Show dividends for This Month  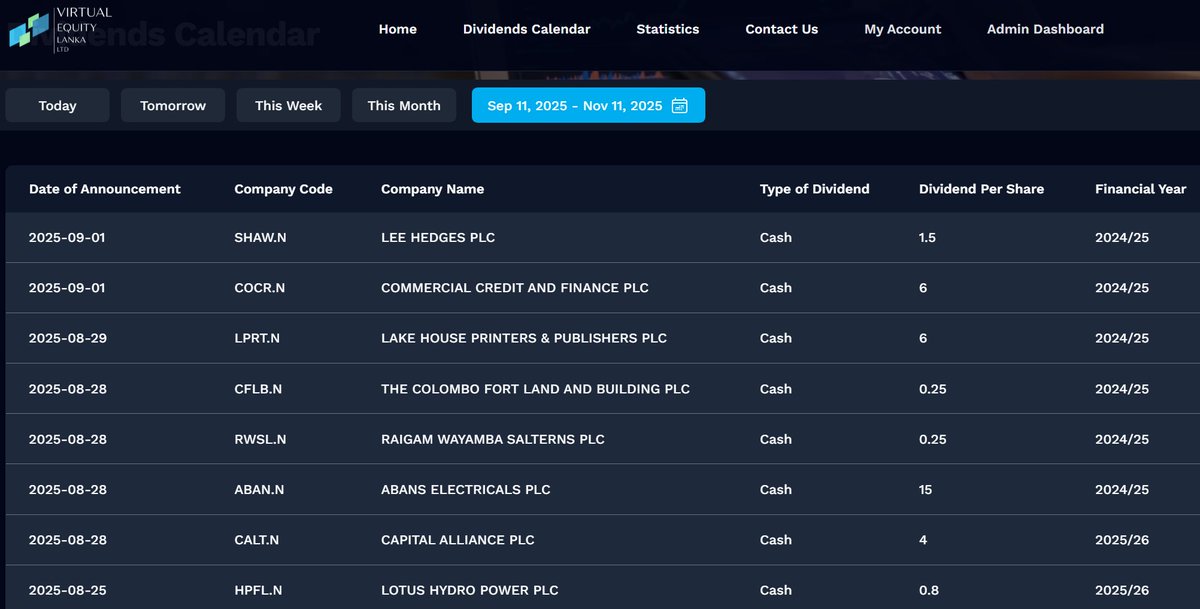[404, 106]
